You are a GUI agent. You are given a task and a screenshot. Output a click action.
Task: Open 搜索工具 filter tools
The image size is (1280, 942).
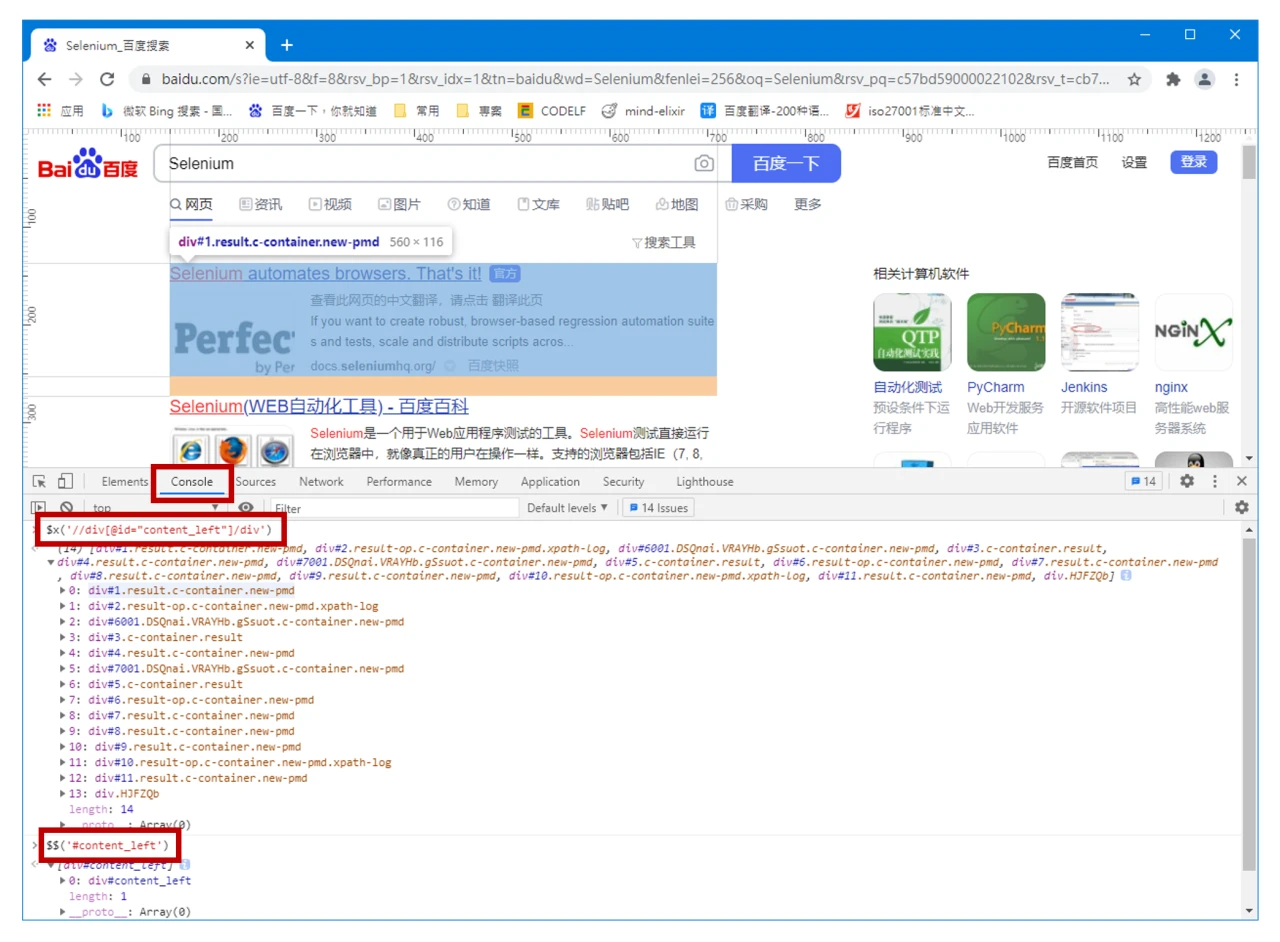pos(662,242)
